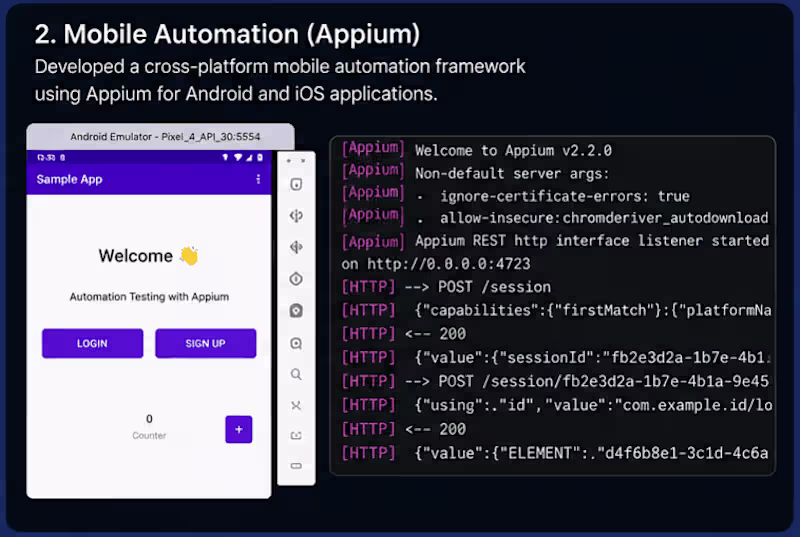
Task: Click the 'http://0.0.0.0:4723' address in log
Action: click(449, 264)
